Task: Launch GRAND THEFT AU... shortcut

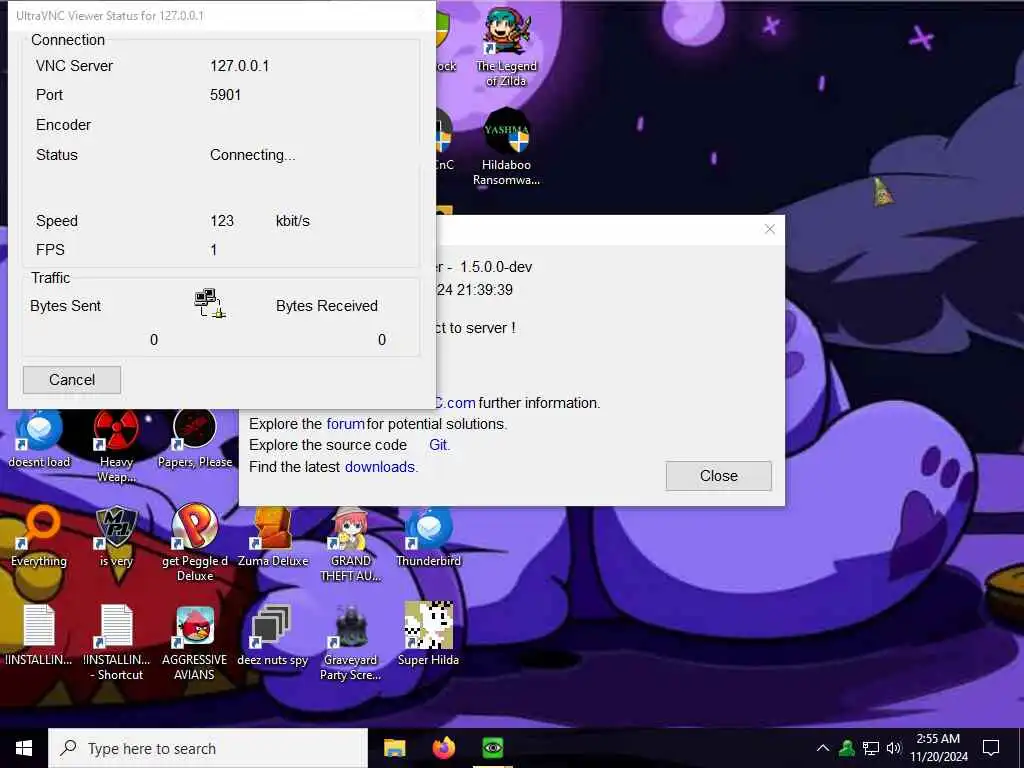Action: click(351, 545)
